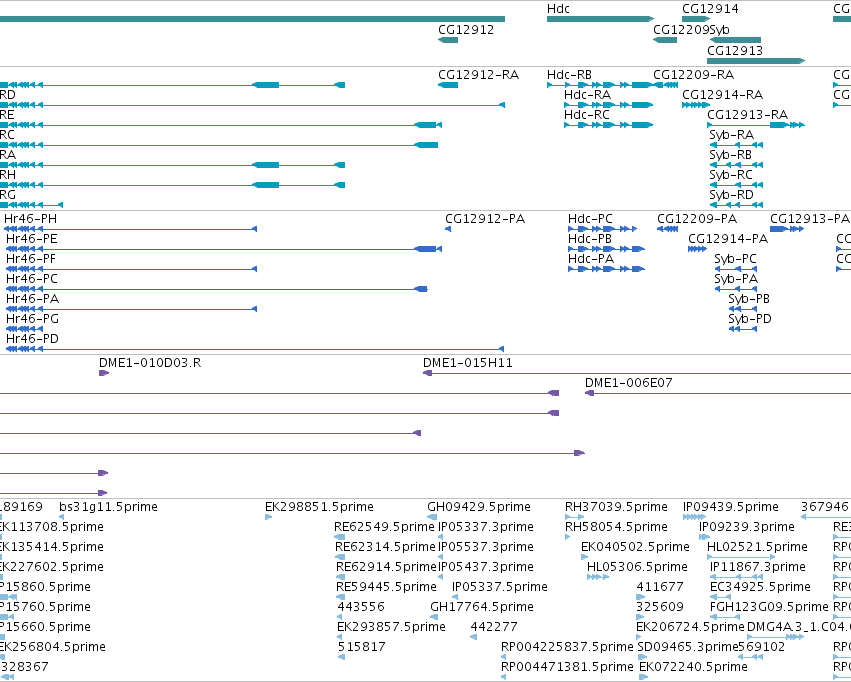This screenshot has height=682, width=851.
Task: Click EST RE59445.5prime
Action: (386, 588)
